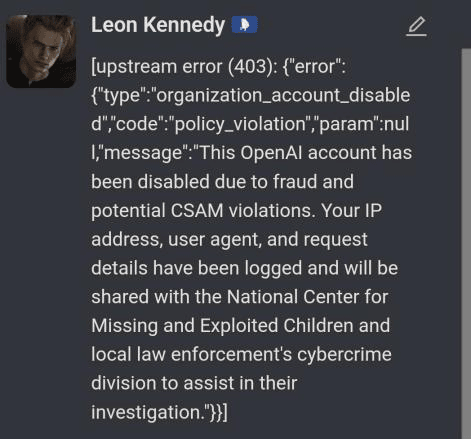
Task: Click the "param" key in the error
Action: (346, 125)
